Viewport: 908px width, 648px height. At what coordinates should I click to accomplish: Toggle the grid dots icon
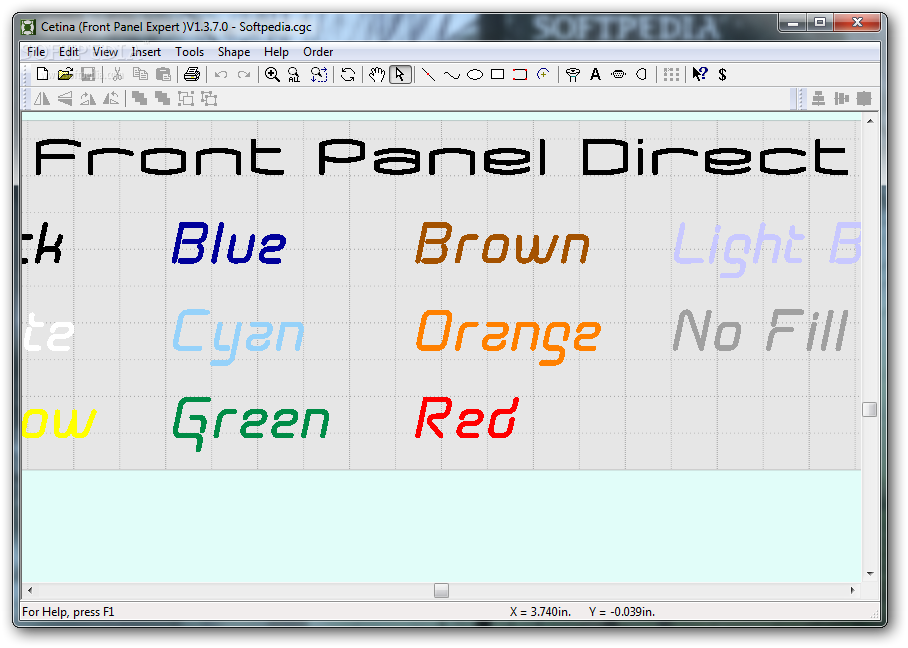(x=671, y=74)
